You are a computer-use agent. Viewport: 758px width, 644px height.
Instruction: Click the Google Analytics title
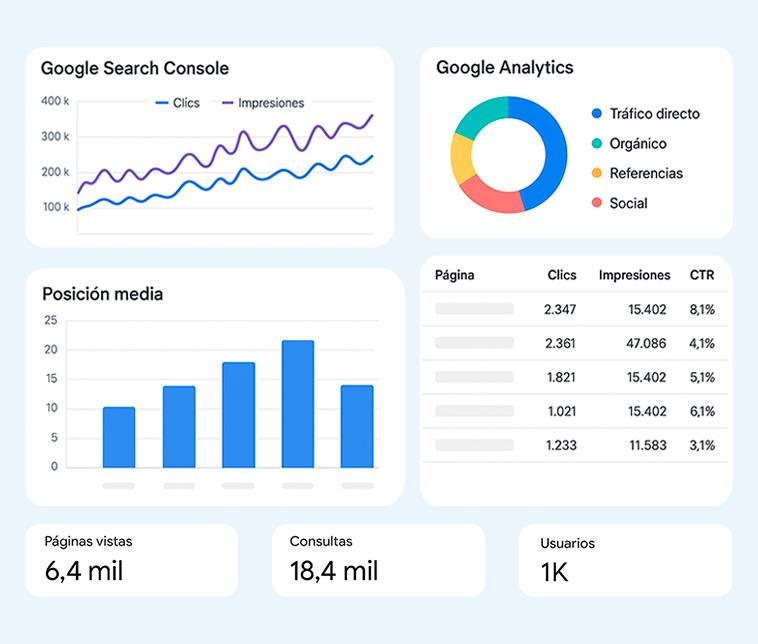pos(505,67)
